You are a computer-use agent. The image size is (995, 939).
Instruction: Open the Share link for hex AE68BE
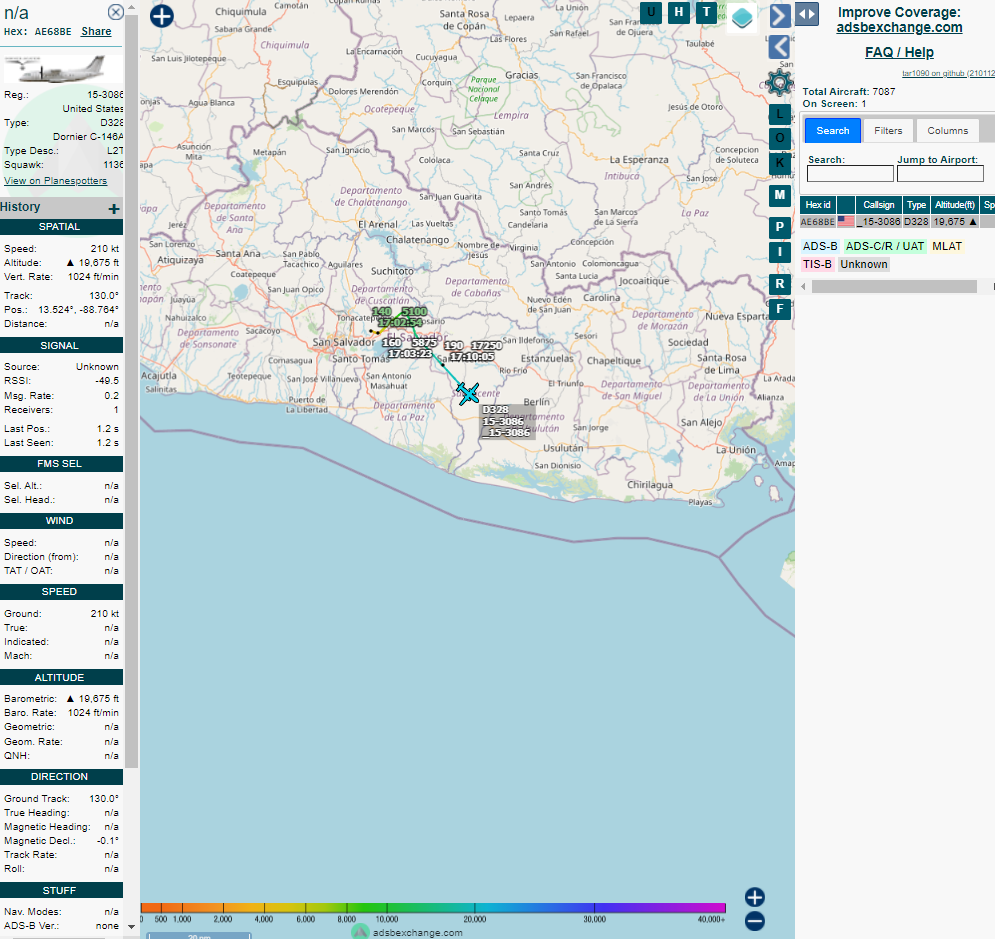pos(96,31)
